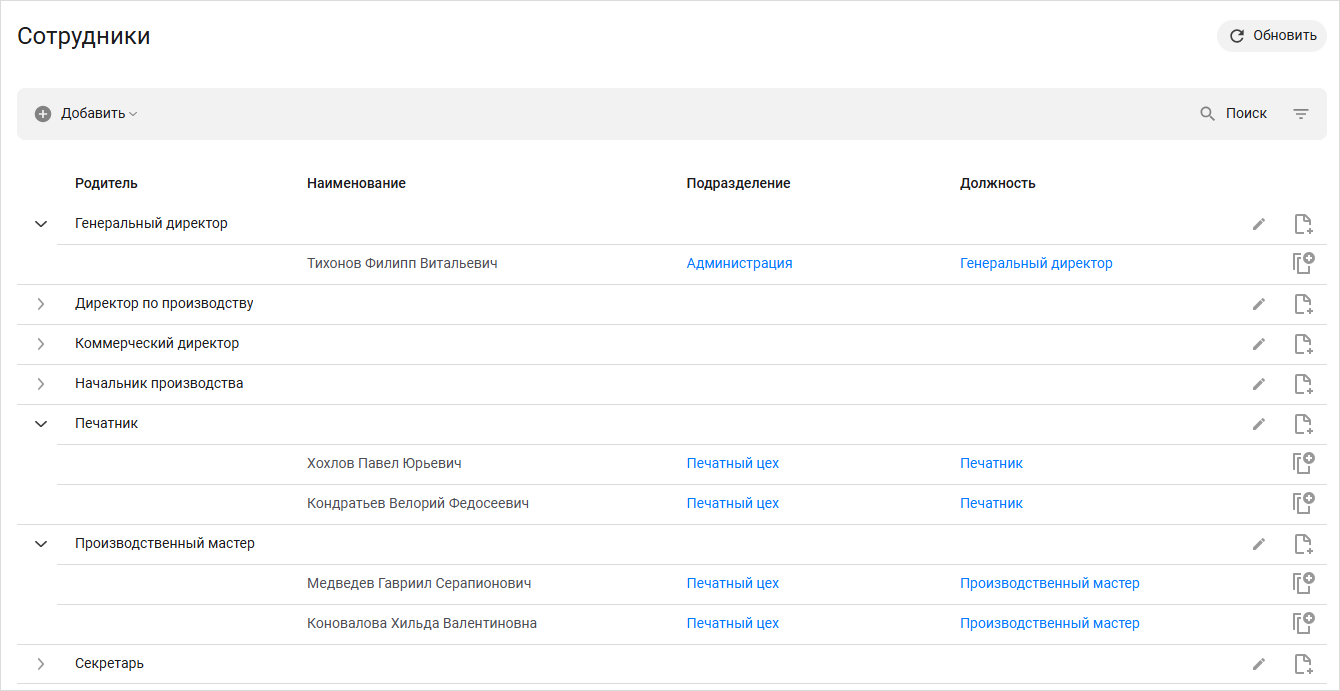Collapse the Генеральный директор group
Screen dimensions: 1340x691
click(41, 224)
